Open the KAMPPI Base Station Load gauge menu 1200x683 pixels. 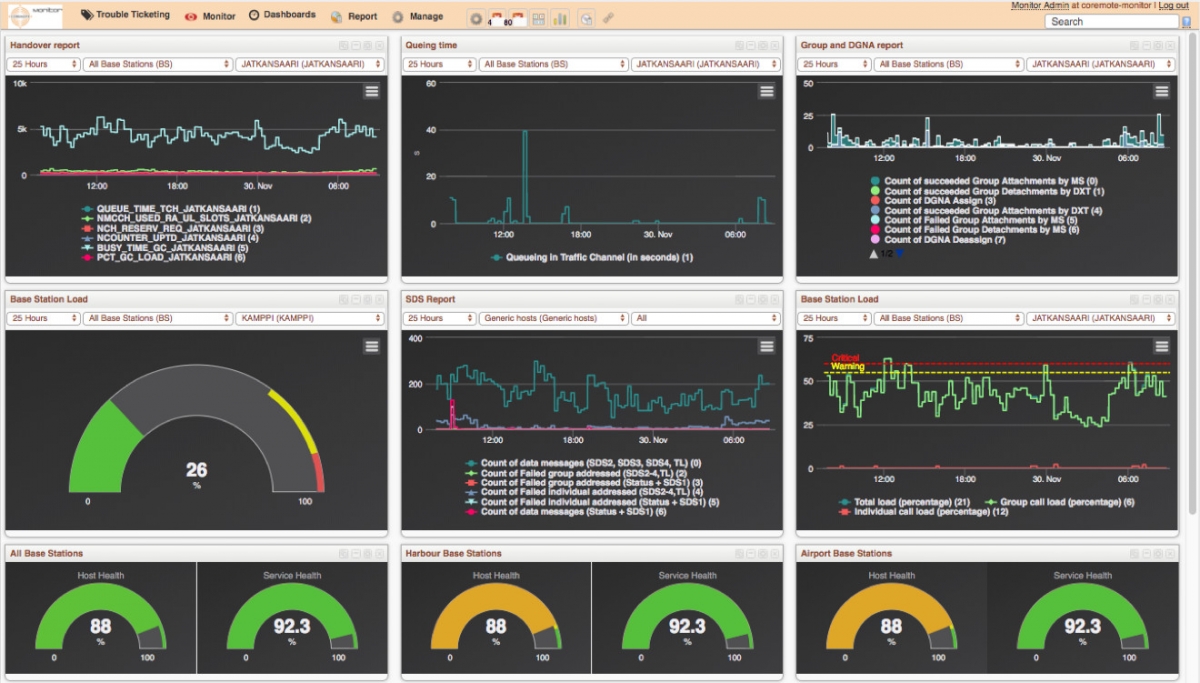point(372,346)
